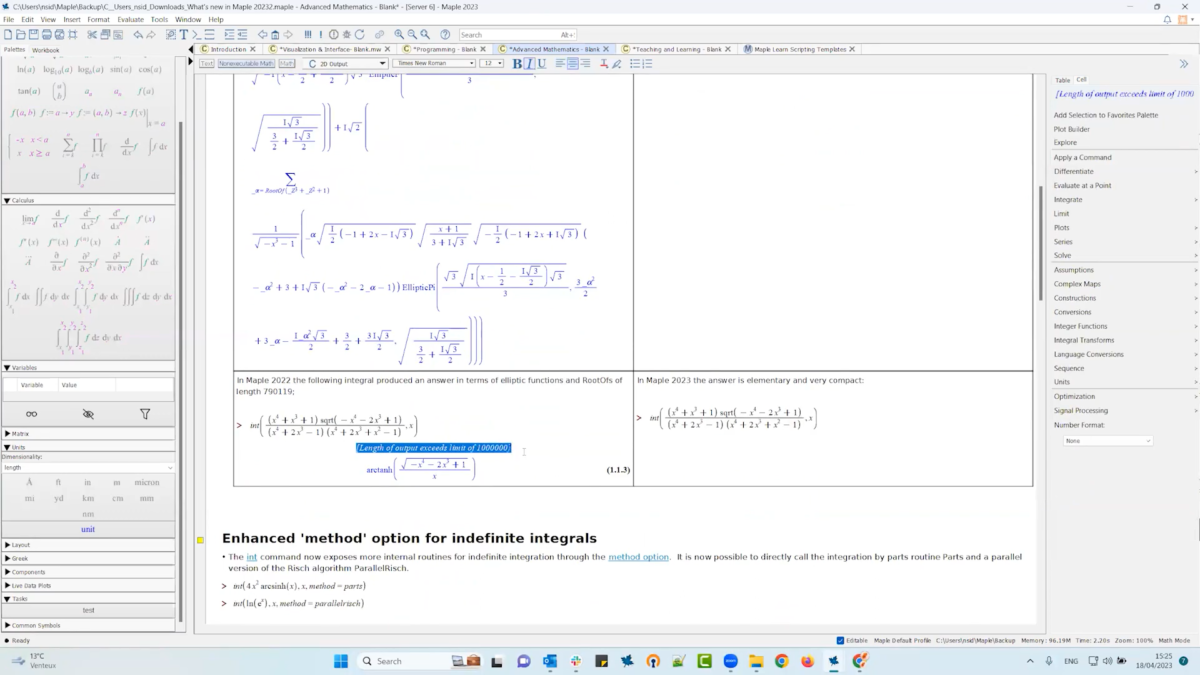Click the filter funnel icon in Variables palette

[145, 414]
